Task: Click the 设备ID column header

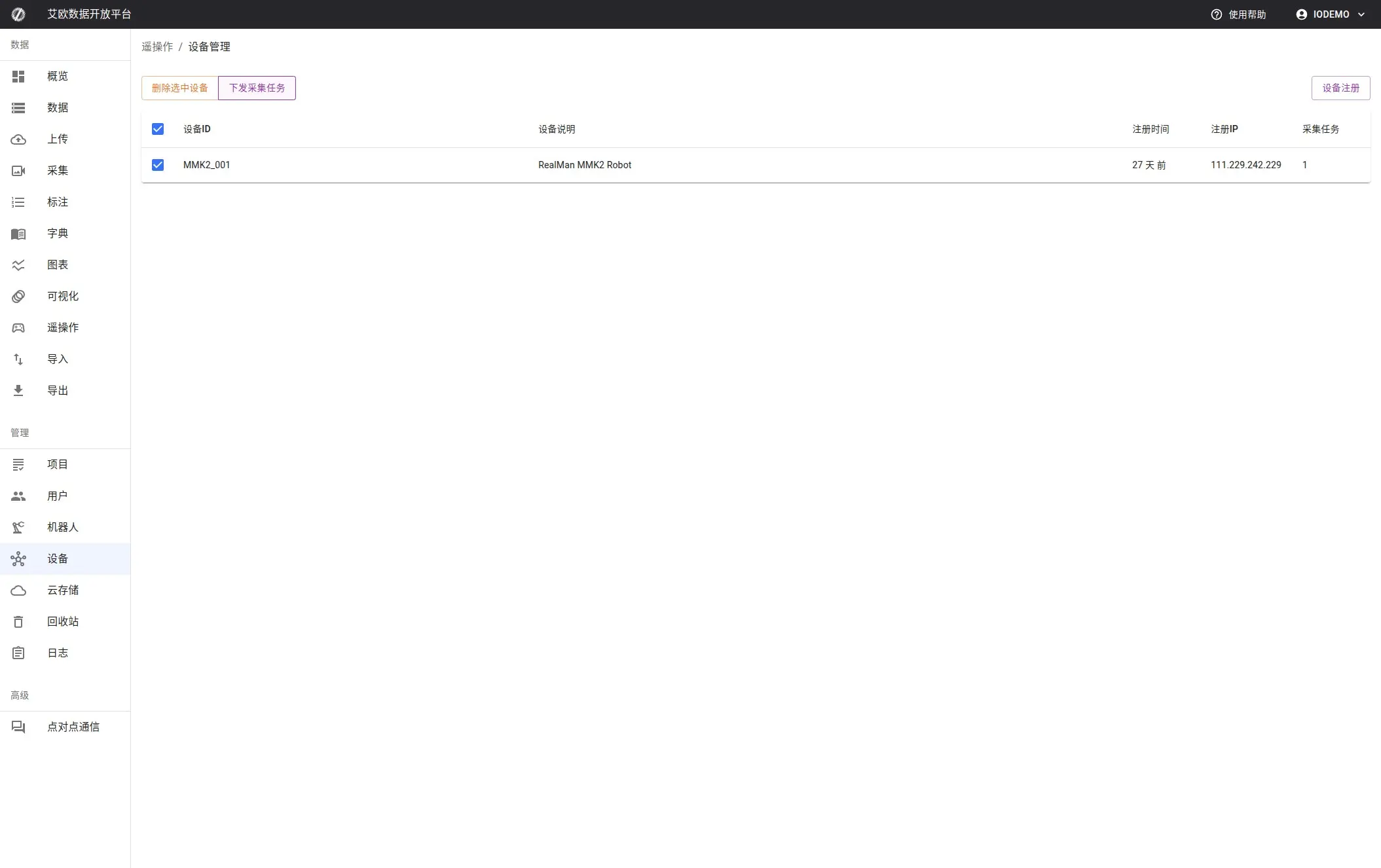Action: click(197, 129)
